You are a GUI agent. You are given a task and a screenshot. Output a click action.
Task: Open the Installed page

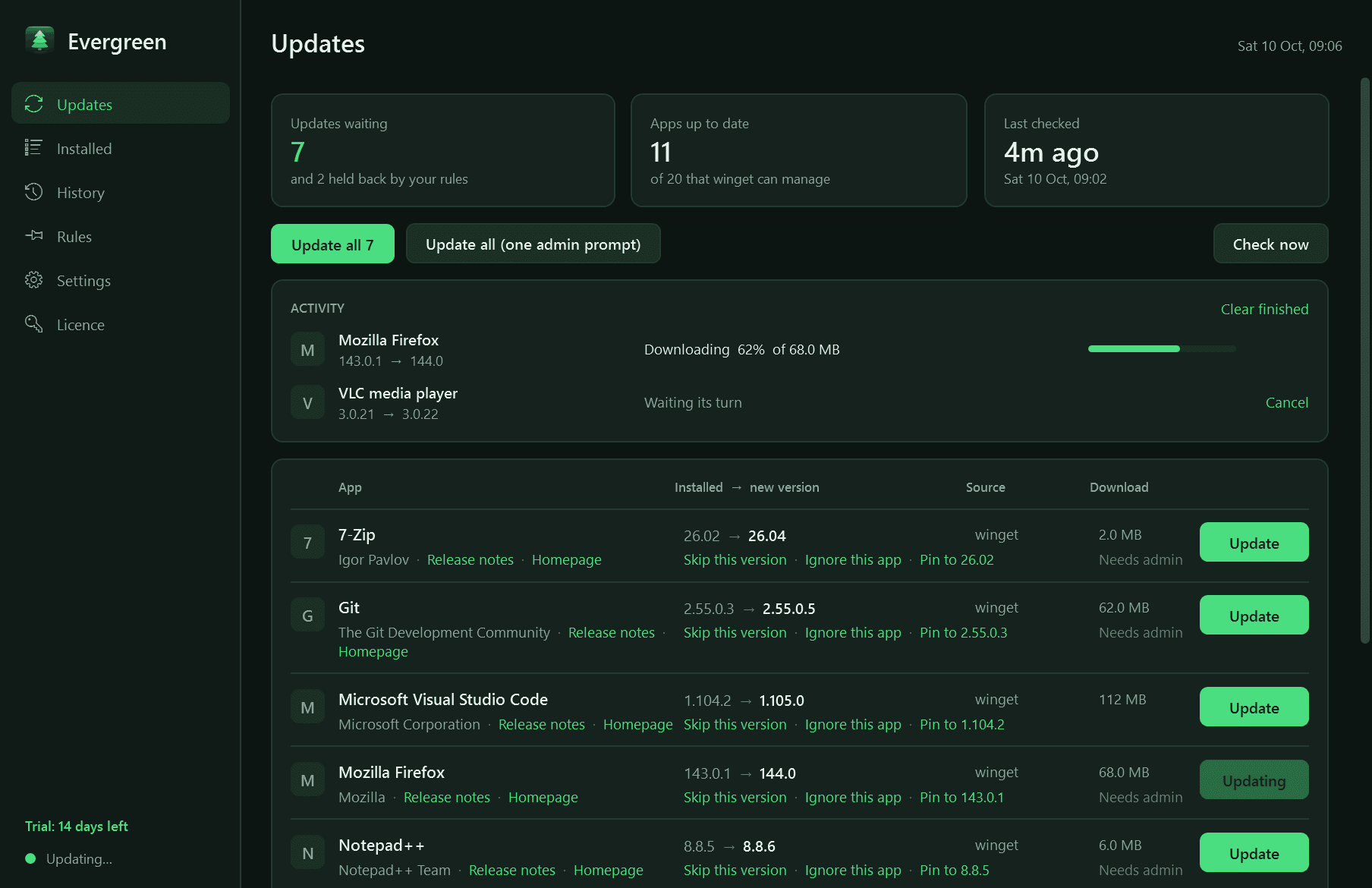coord(121,148)
